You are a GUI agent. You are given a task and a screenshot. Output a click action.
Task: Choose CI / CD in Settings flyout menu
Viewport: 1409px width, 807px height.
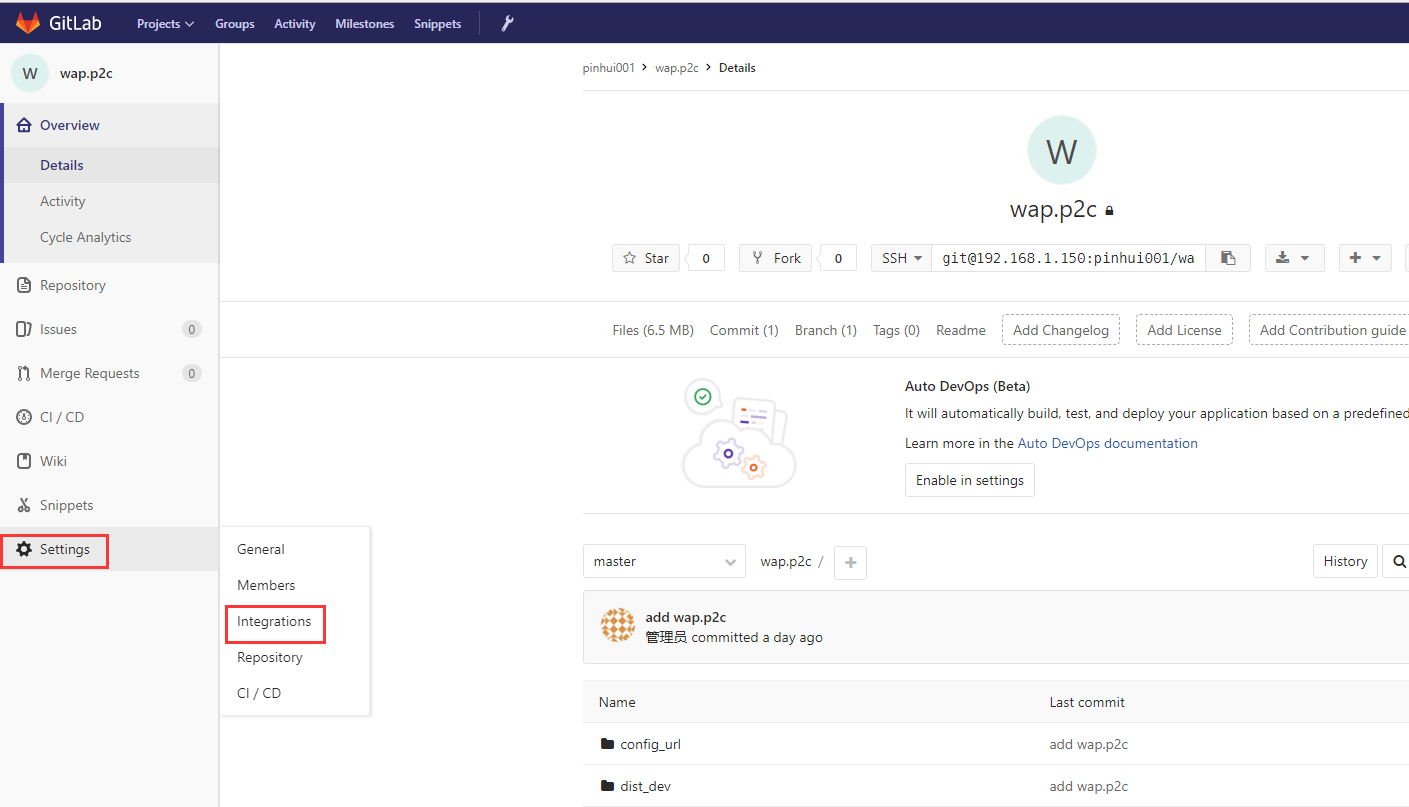[259, 693]
